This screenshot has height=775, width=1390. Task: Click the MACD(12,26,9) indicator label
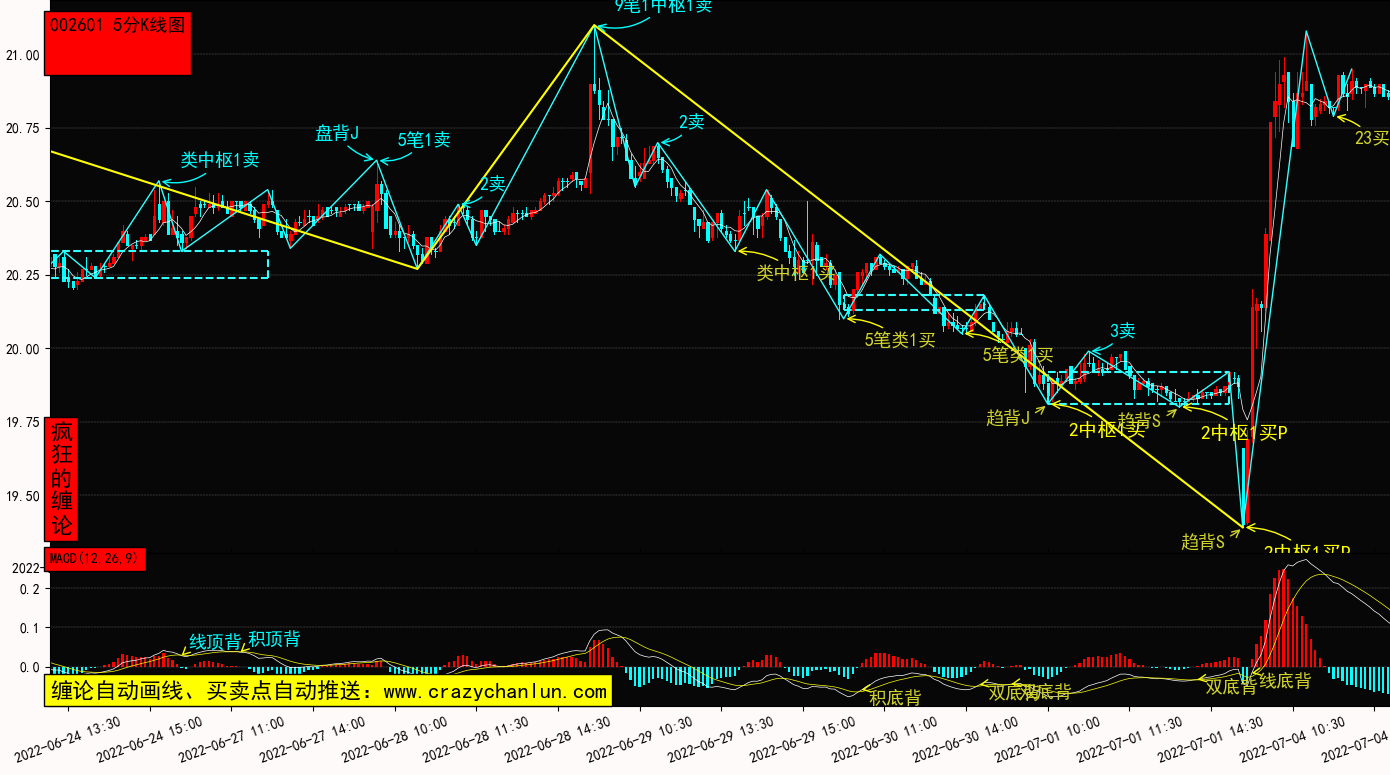coord(95,559)
